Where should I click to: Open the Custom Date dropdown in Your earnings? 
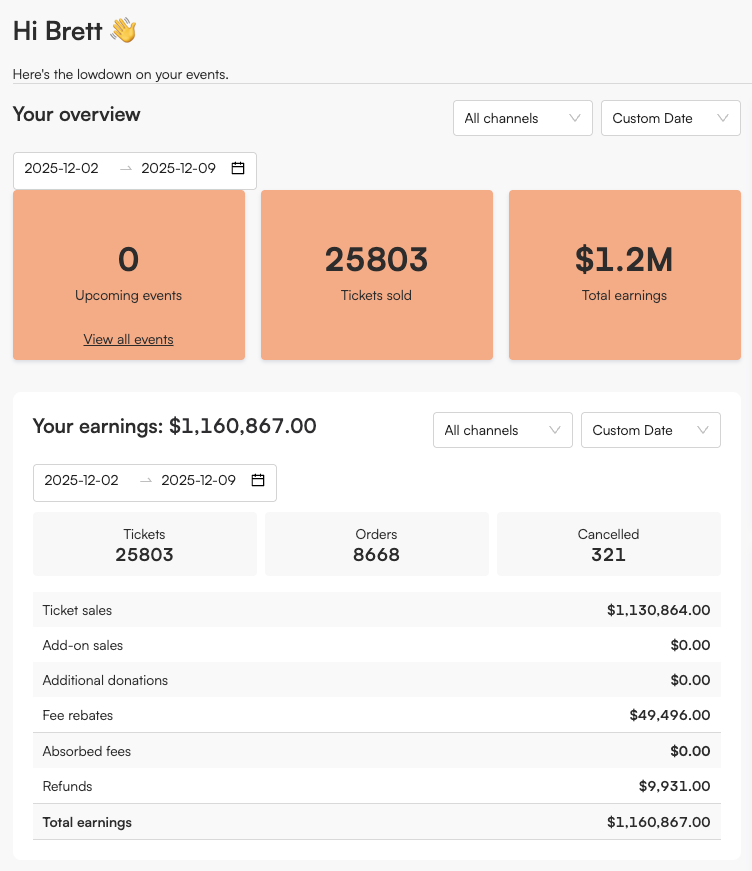650,430
